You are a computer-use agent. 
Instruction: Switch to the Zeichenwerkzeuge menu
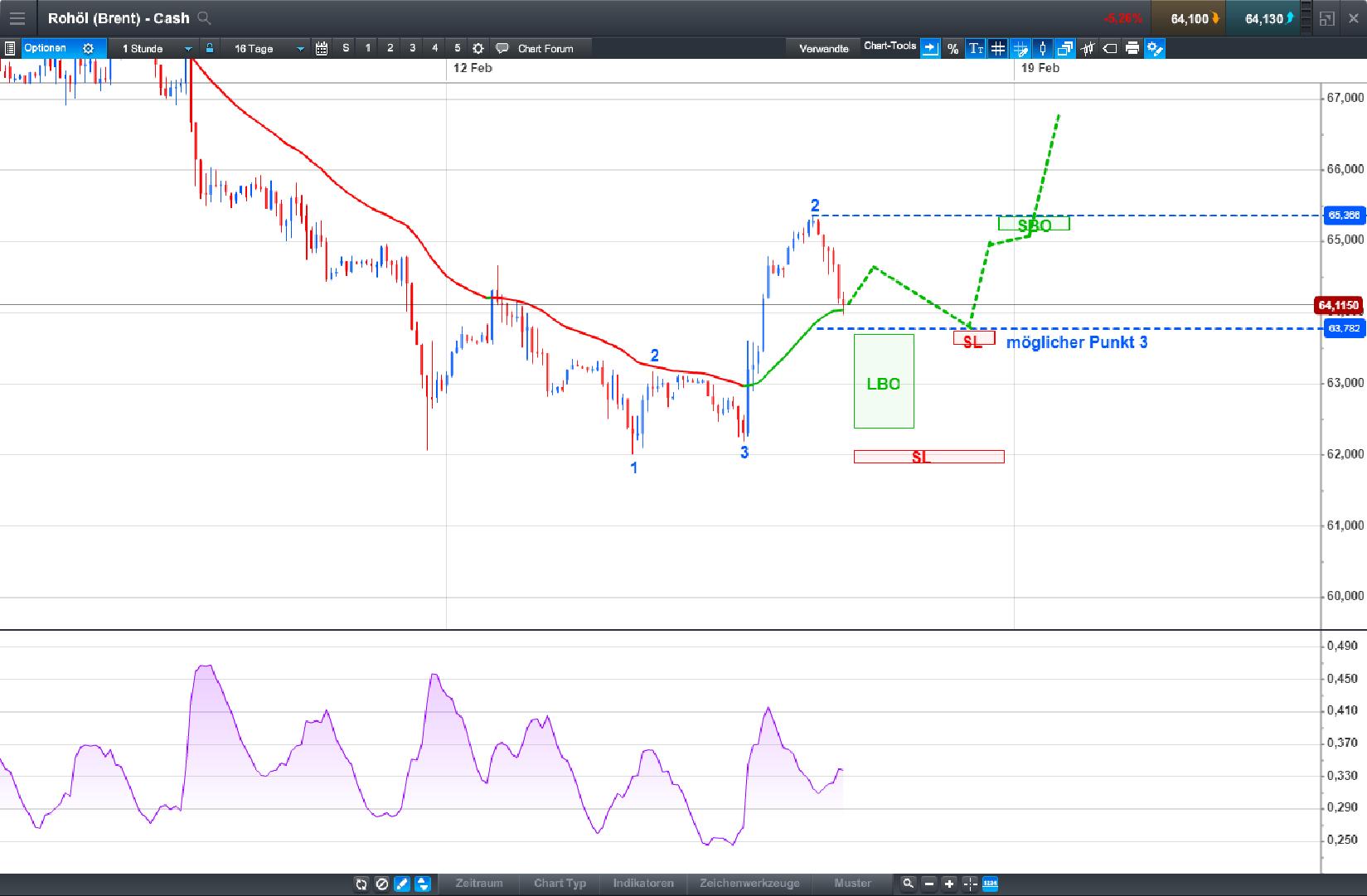click(x=749, y=884)
